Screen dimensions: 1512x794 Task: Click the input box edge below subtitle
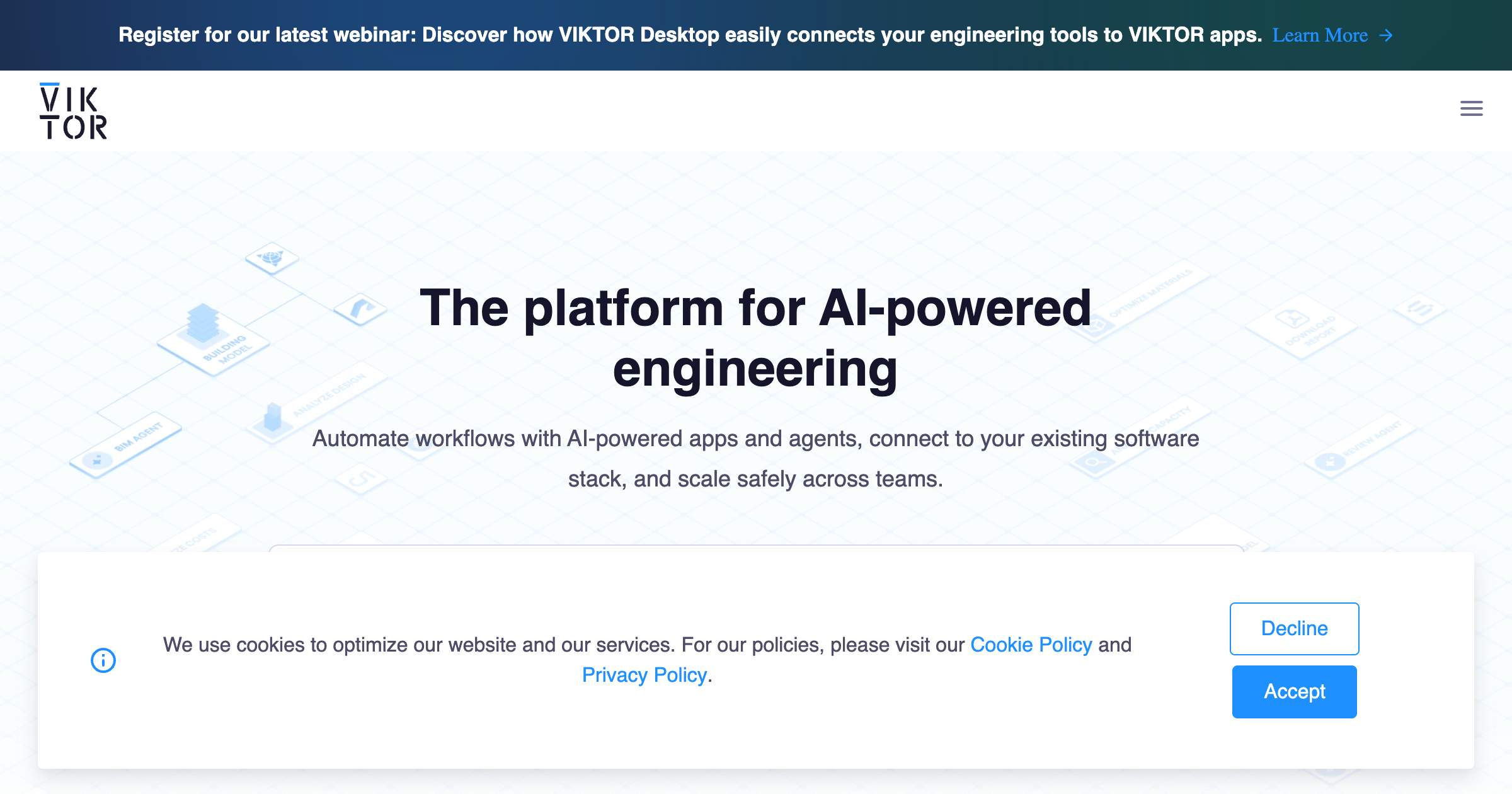(x=756, y=548)
